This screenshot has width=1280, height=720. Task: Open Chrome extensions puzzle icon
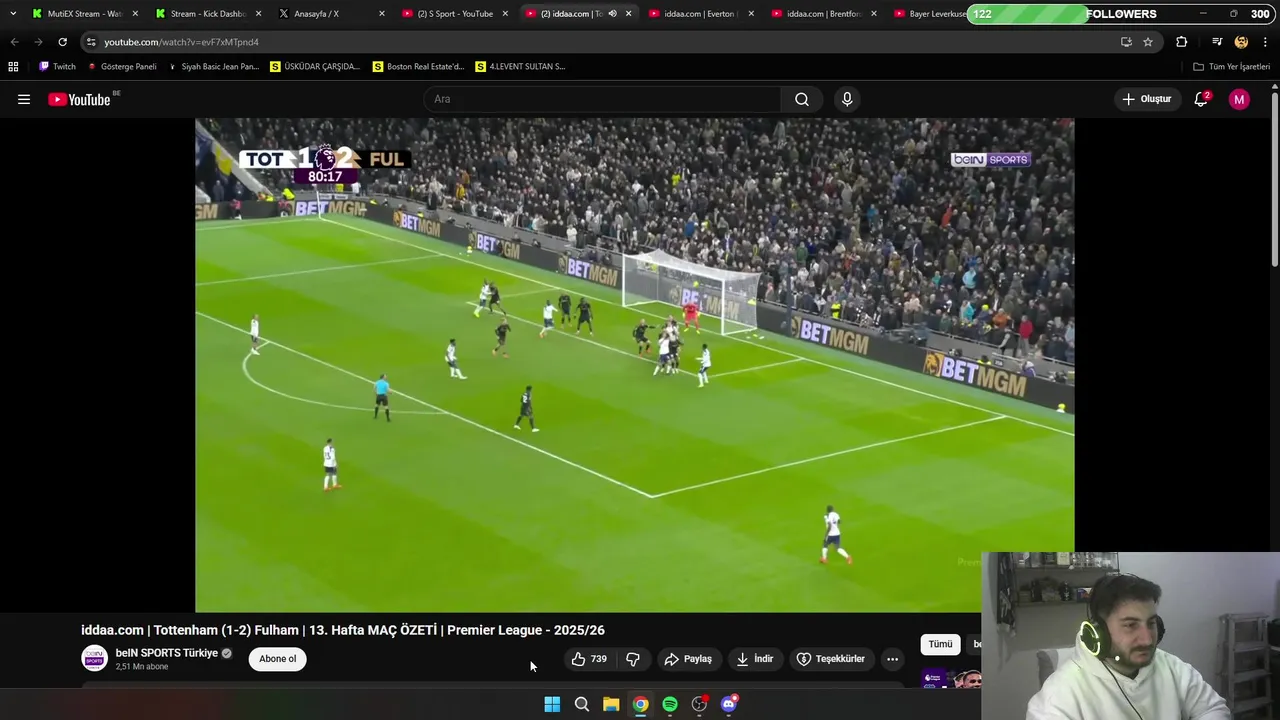1182,42
